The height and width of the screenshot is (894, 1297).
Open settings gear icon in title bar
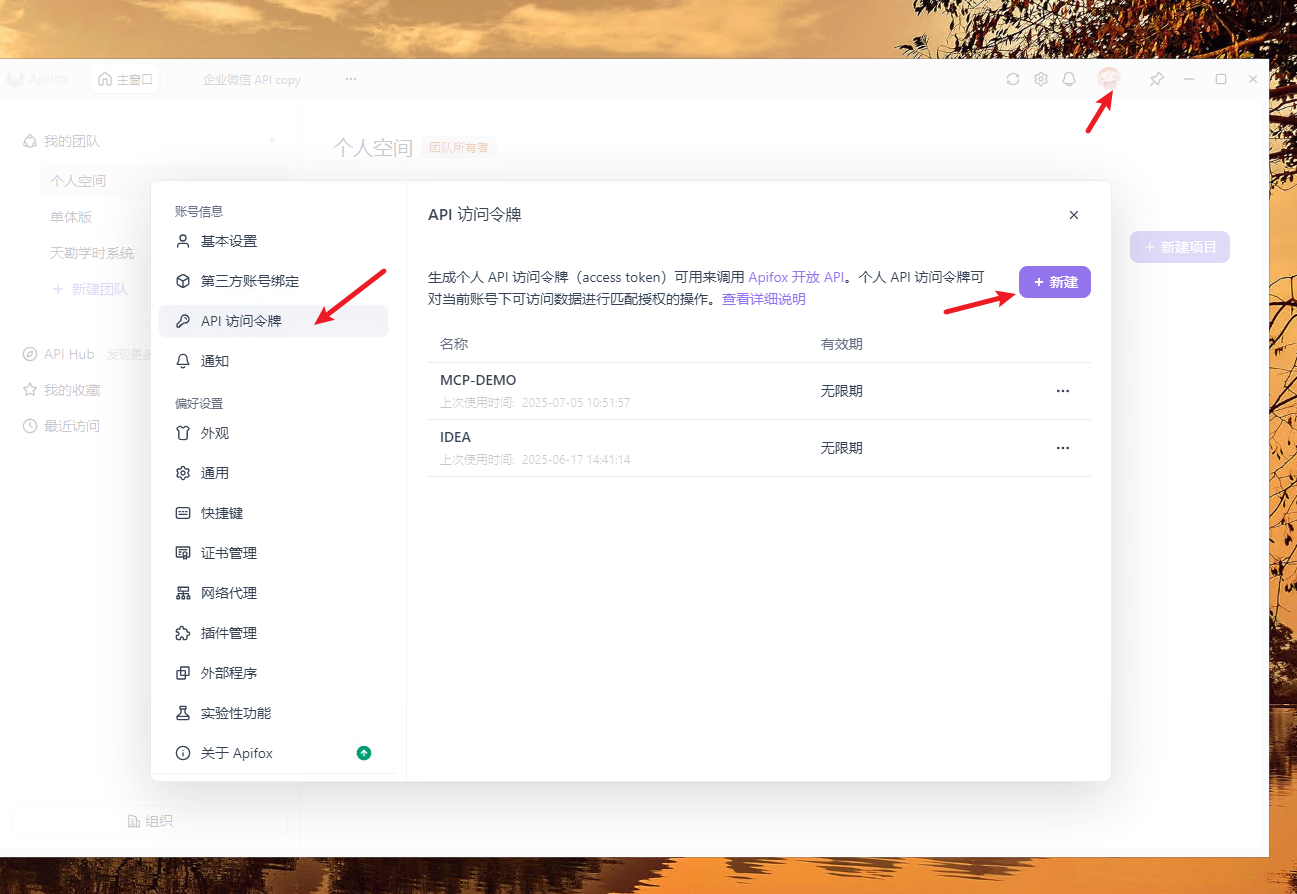(x=1041, y=79)
